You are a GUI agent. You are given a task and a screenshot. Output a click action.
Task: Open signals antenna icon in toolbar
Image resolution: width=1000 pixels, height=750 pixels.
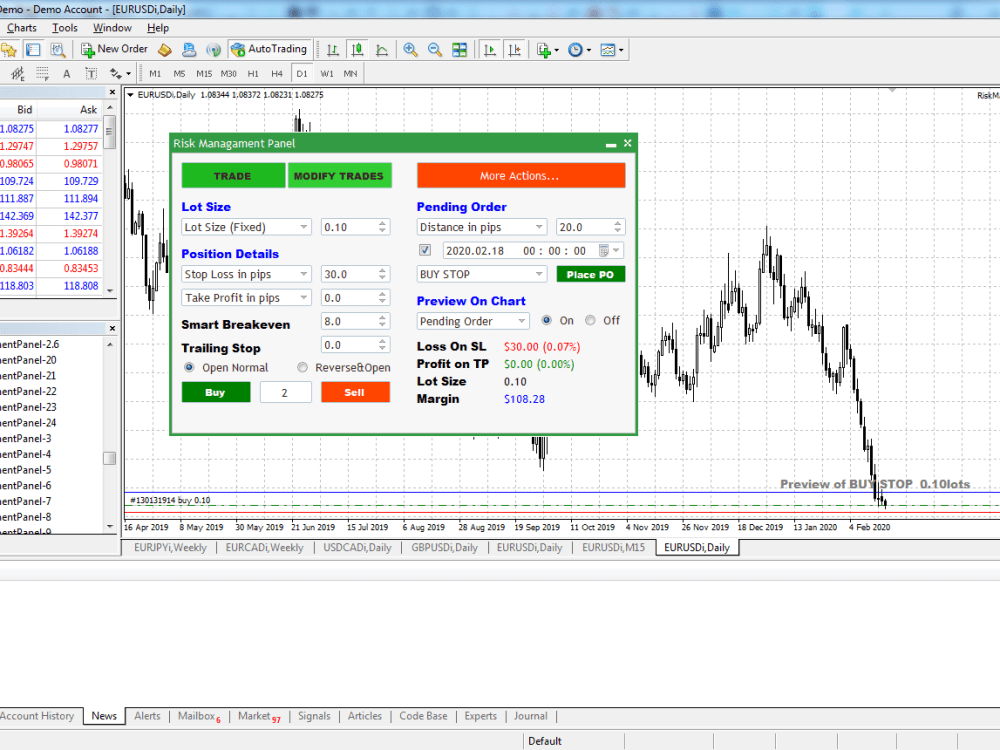click(x=214, y=50)
